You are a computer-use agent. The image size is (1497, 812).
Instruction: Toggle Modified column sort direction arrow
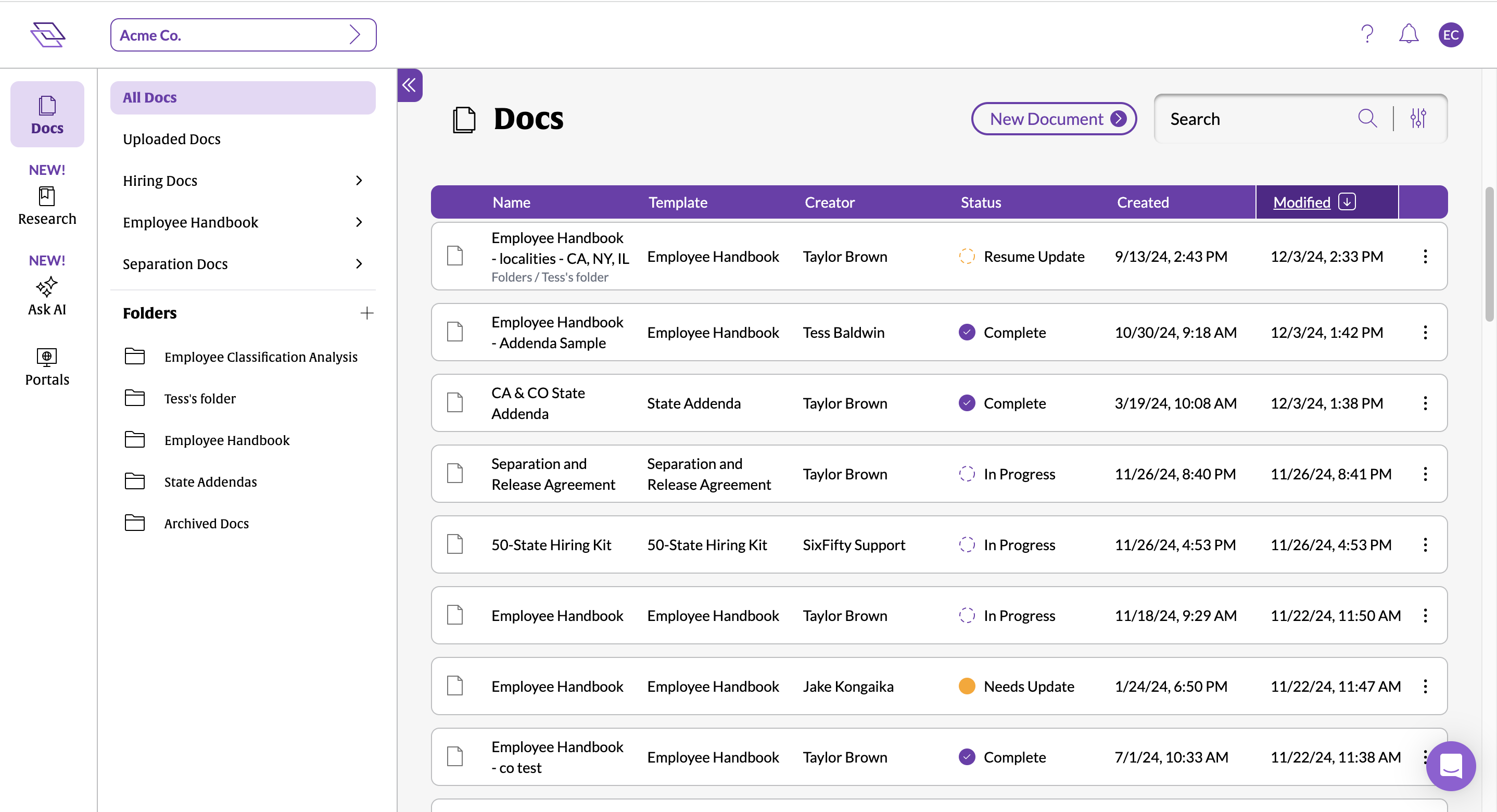1347,201
